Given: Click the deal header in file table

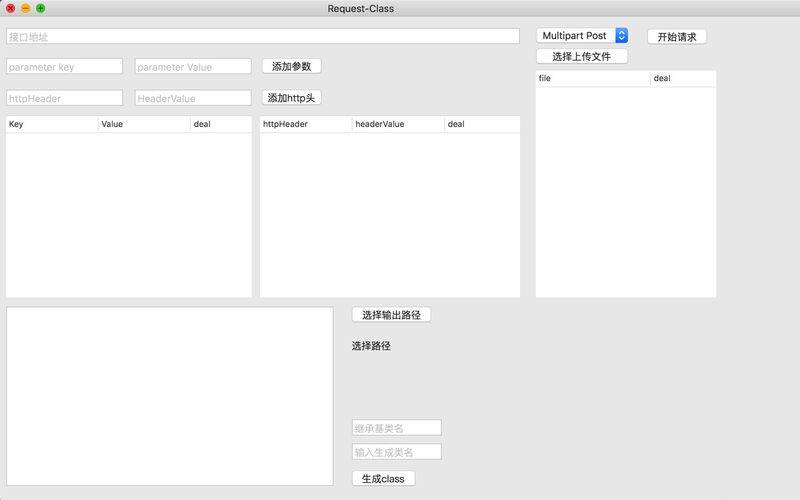Looking at the screenshot, I should pos(683,79).
